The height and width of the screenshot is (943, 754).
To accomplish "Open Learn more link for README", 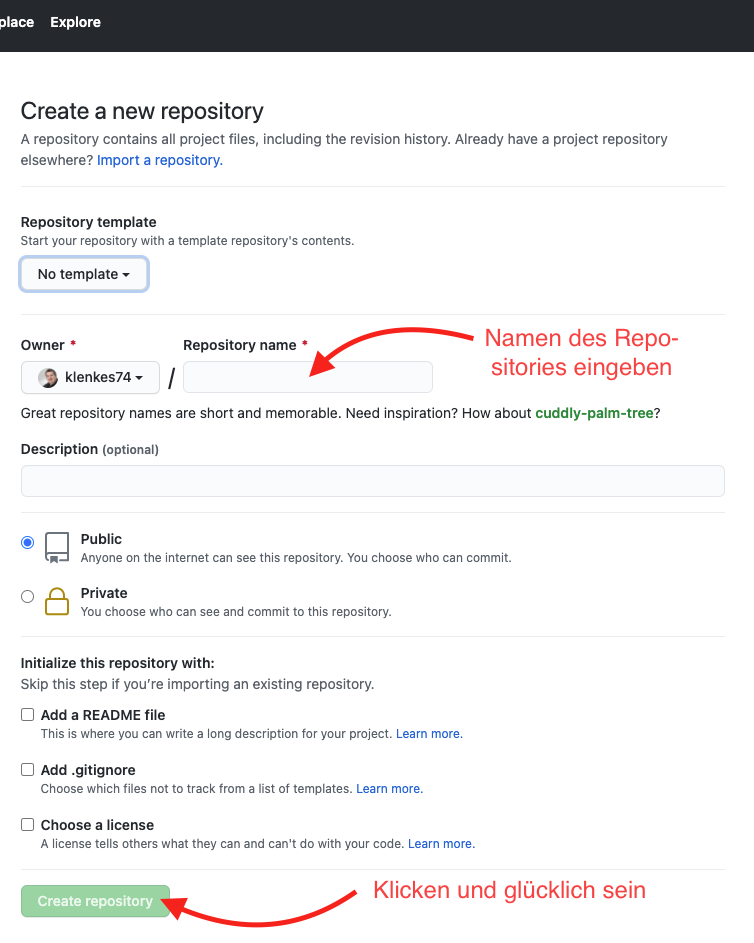I will [x=429, y=734].
